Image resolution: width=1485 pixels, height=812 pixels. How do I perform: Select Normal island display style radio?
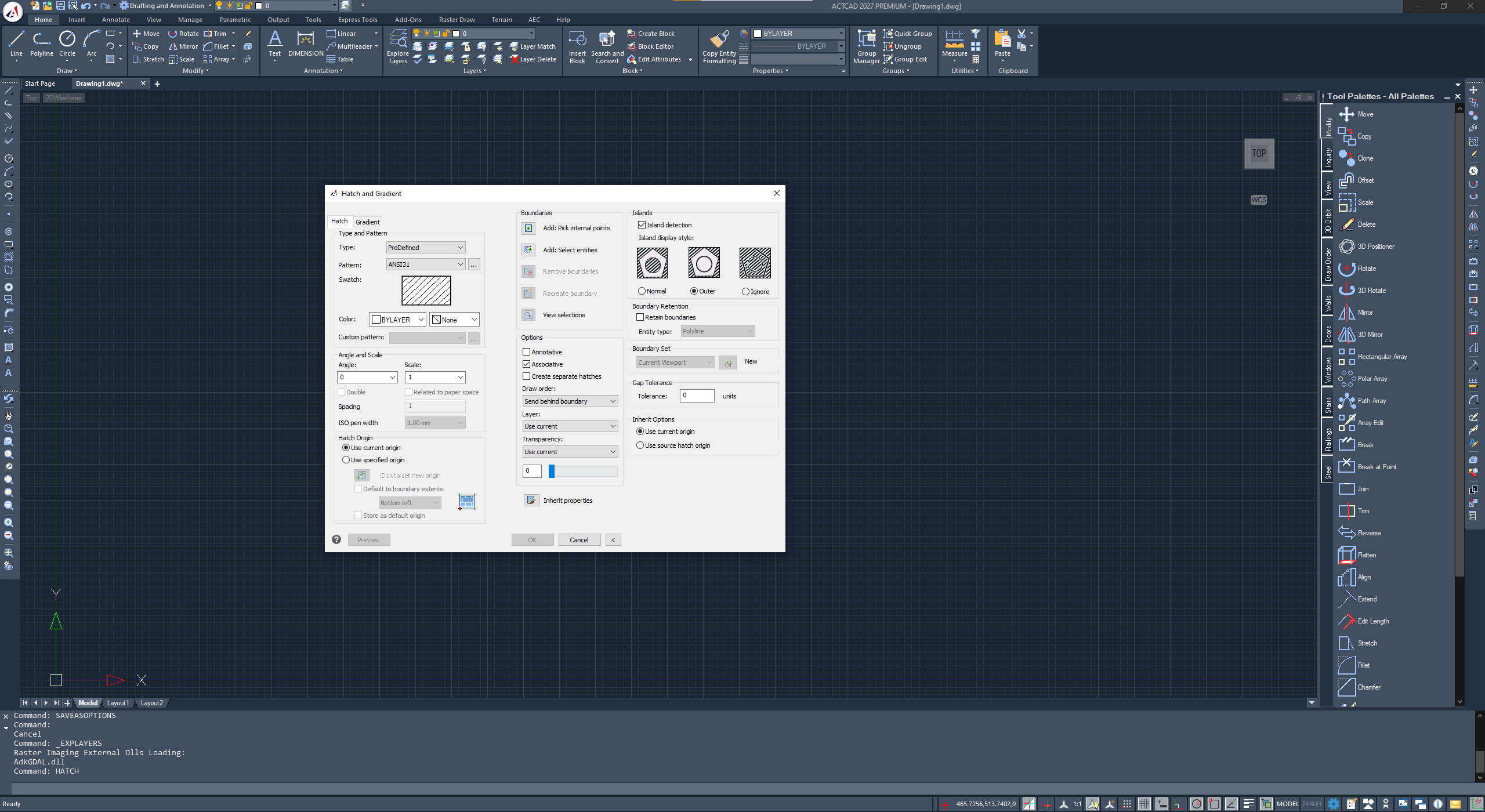tap(642, 291)
